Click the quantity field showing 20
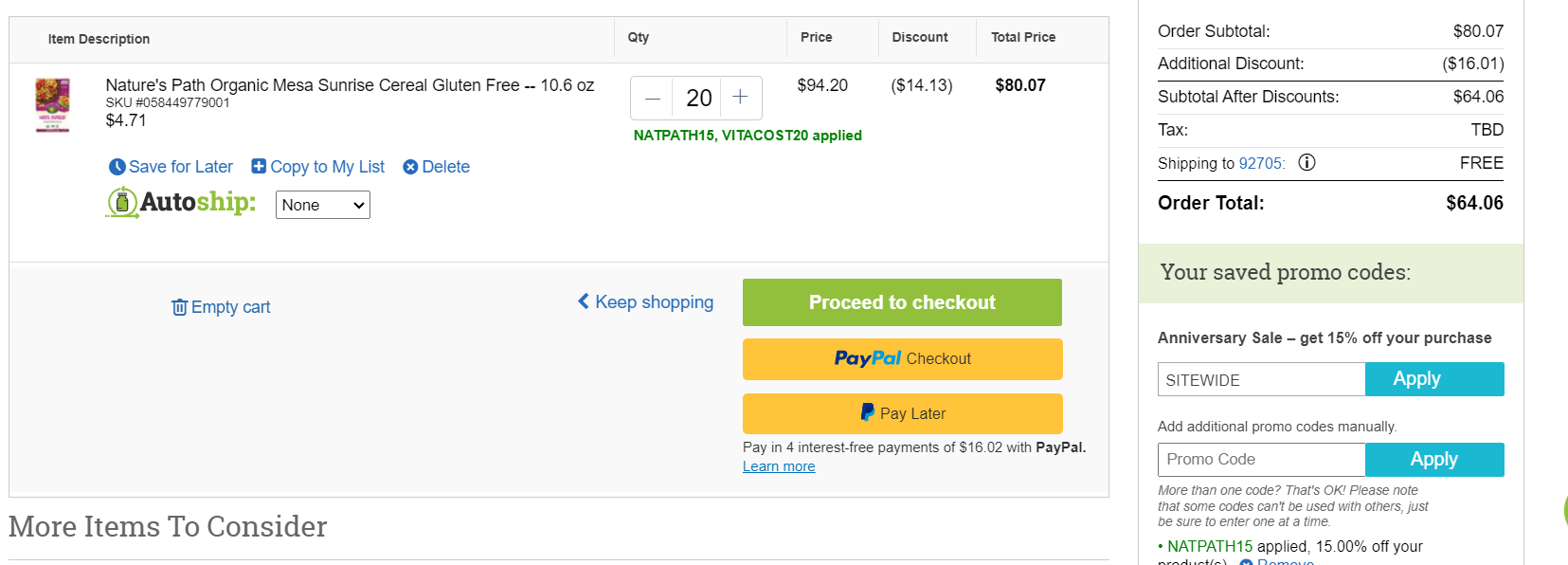Viewport: 1568px width, 565px height. [697, 98]
